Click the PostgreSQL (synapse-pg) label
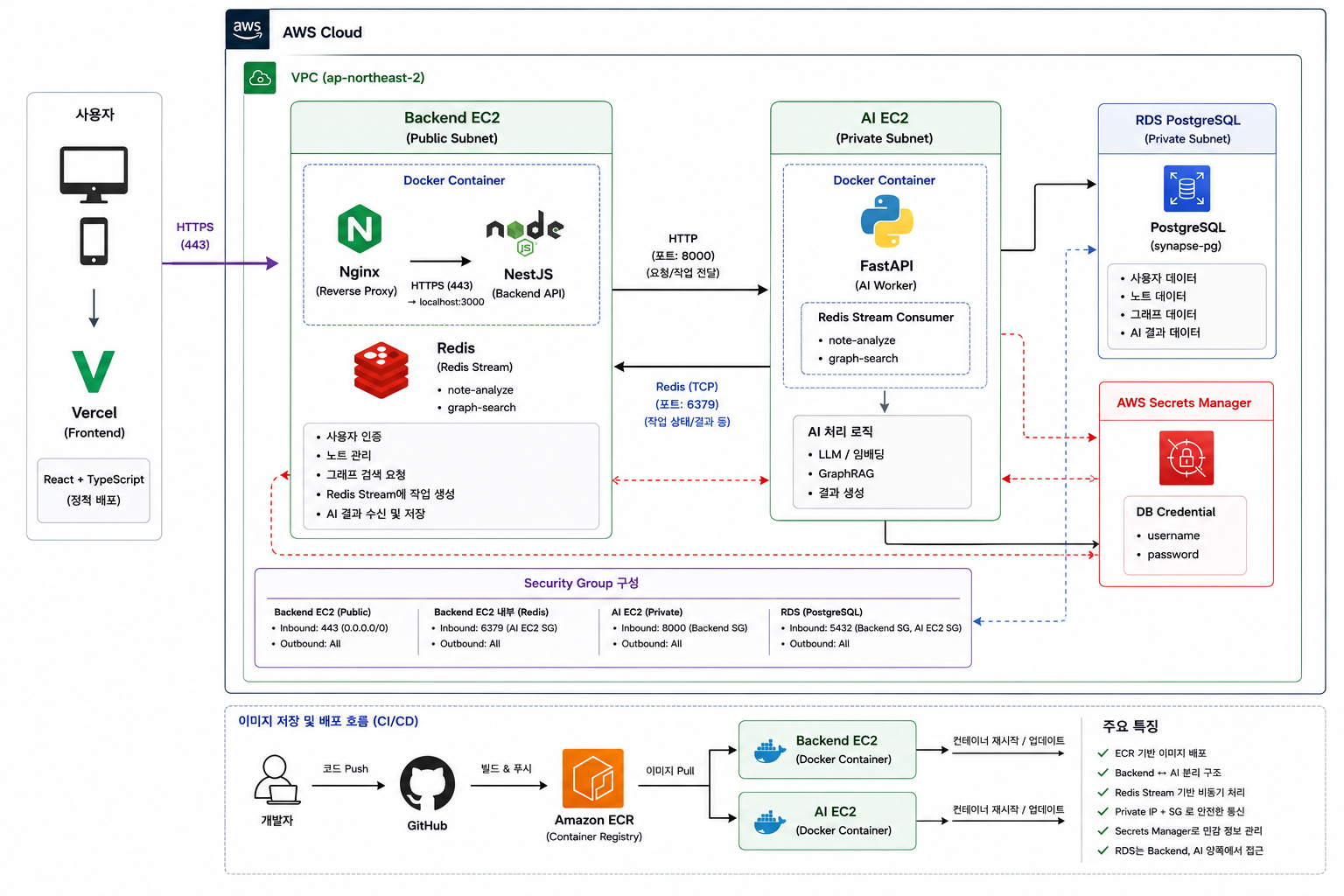 1187,236
